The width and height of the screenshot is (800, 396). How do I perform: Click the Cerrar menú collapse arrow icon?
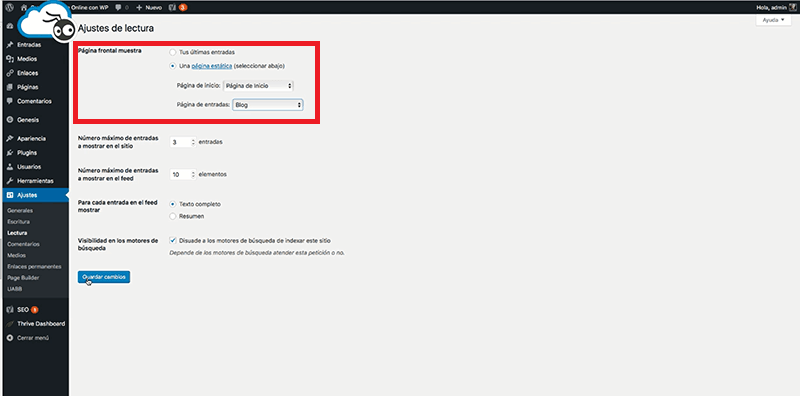(10, 338)
